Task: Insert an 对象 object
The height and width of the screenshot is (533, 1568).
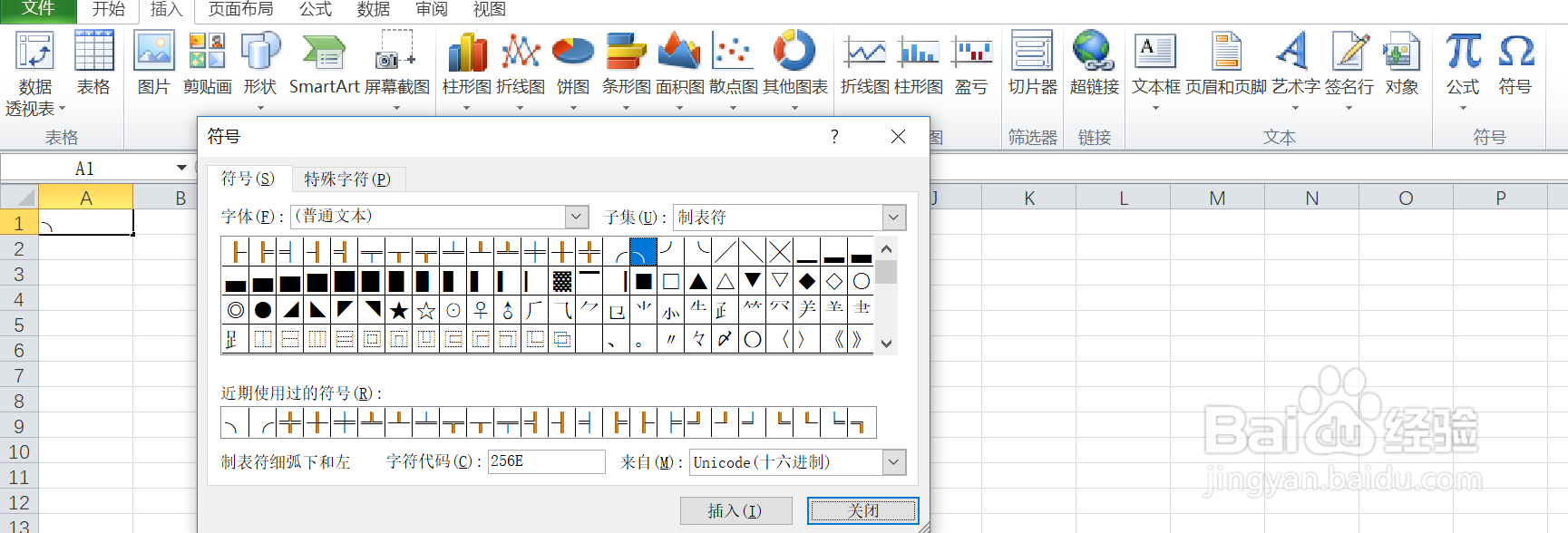Action: point(1402,63)
